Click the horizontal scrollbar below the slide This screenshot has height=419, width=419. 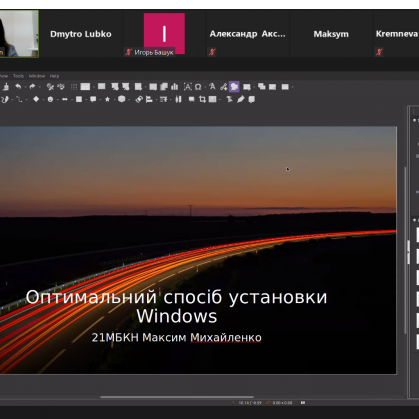[177, 397]
